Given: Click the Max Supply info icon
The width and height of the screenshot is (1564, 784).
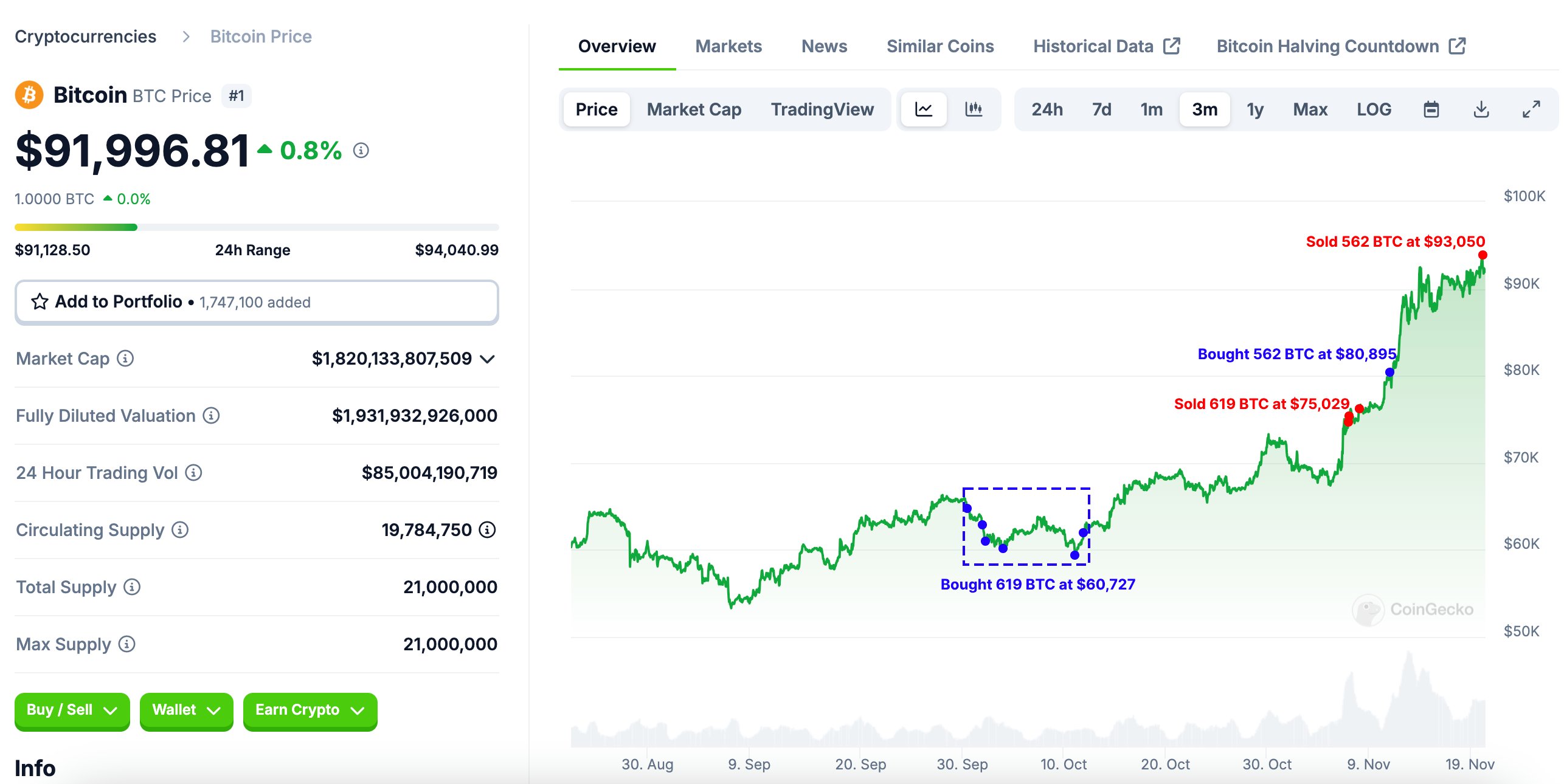Looking at the screenshot, I should click(x=126, y=644).
